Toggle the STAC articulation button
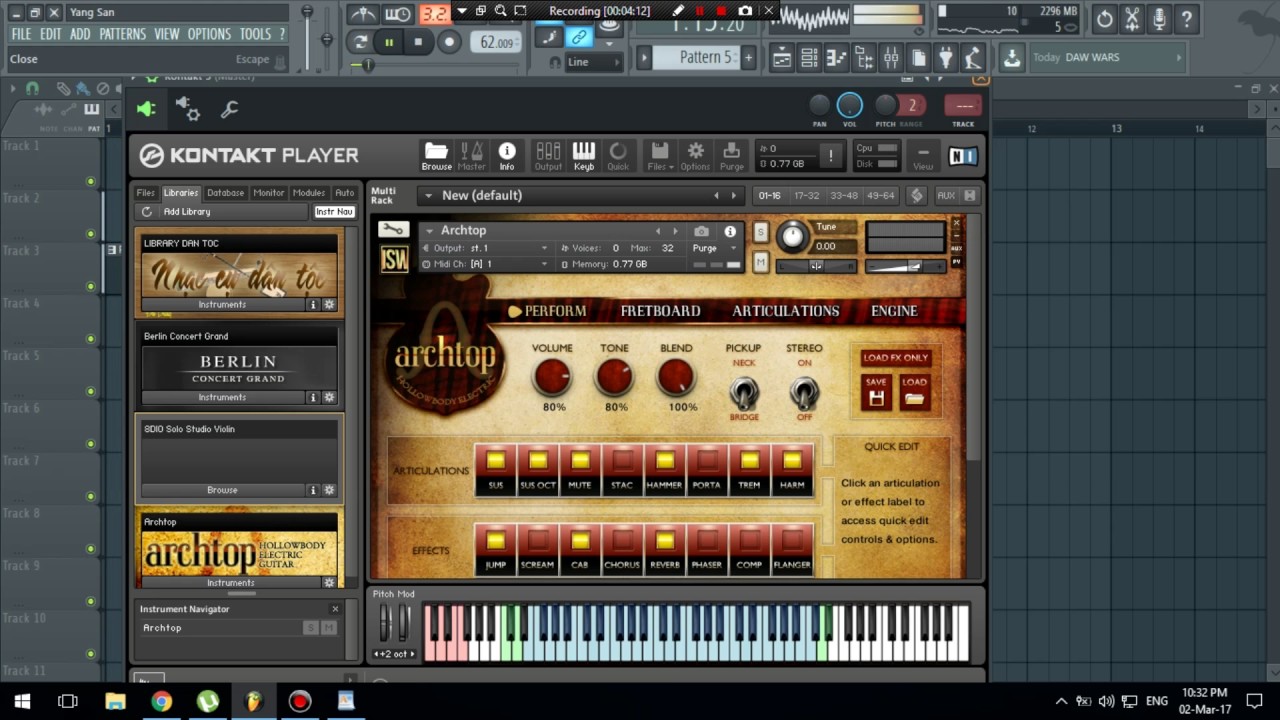1280x720 pixels. [x=622, y=469]
